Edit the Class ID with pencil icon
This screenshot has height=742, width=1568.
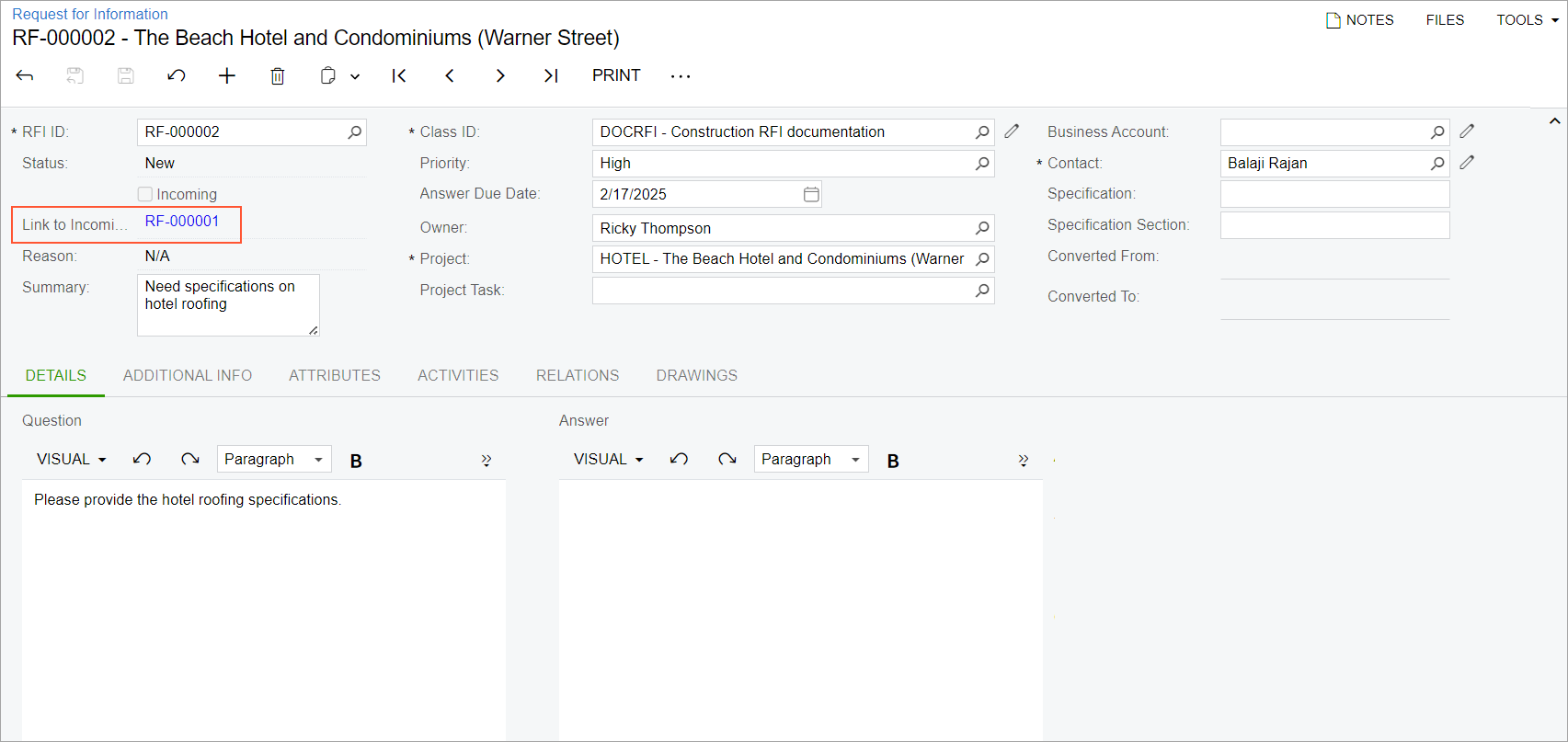(x=1012, y=131)
